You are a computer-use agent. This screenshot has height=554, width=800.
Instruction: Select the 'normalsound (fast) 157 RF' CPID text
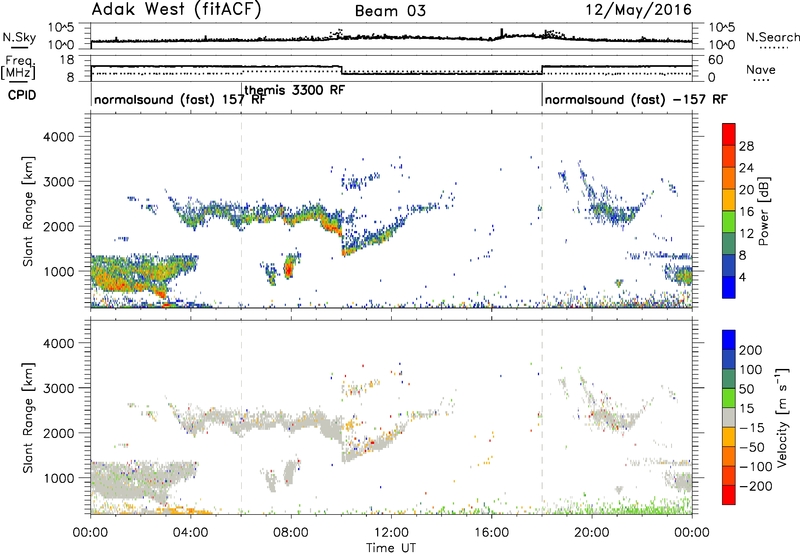180,99
